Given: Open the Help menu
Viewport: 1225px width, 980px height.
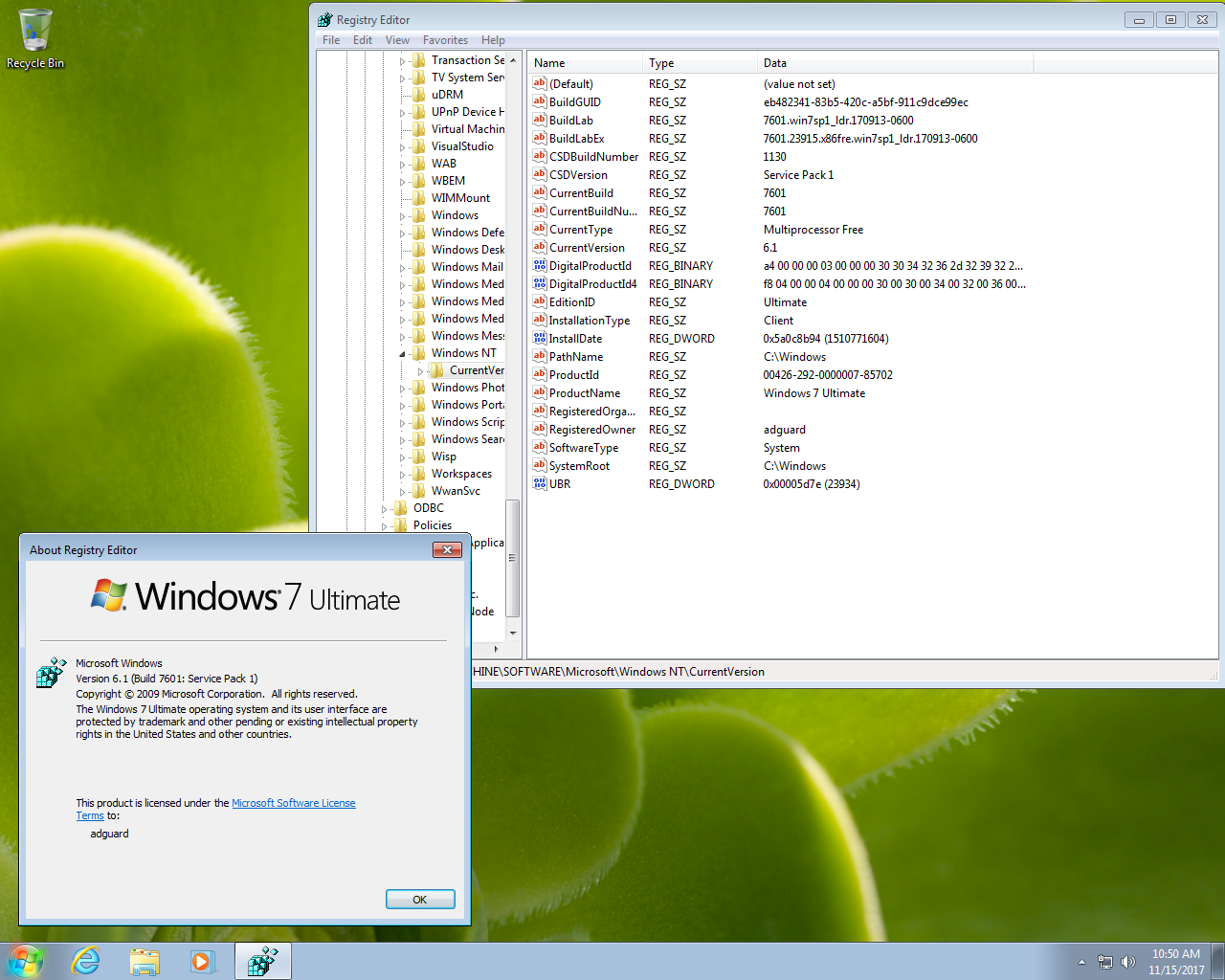Looking at the screenshot, I should tap(493, 40).
